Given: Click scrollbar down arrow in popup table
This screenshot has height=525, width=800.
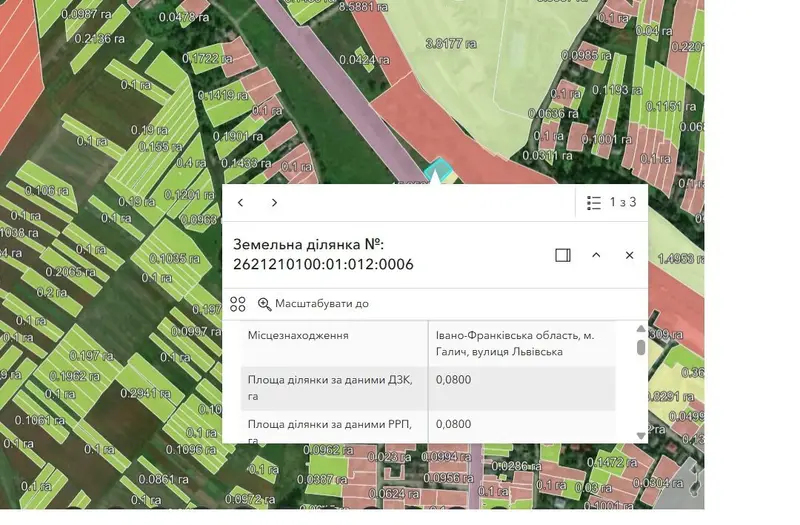Looking at the screenshot, I should tap(641, 436).
